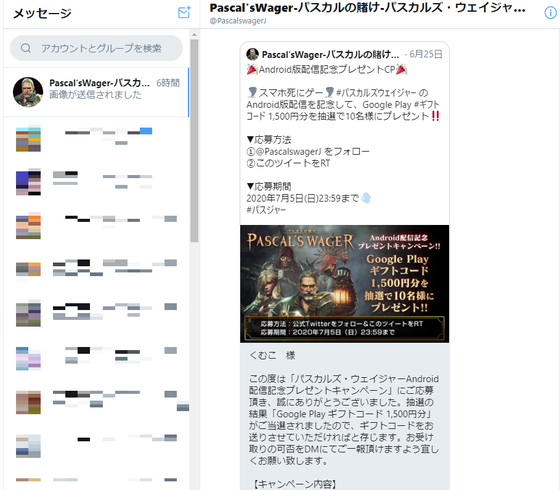The width and height of the screenshot is (560, 490).
Task: Open the Pascal's Wager campaign banner image
Action: 345,284
